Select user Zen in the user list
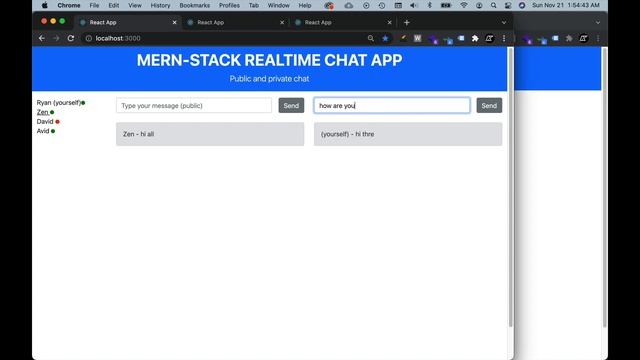 (43, 112)
